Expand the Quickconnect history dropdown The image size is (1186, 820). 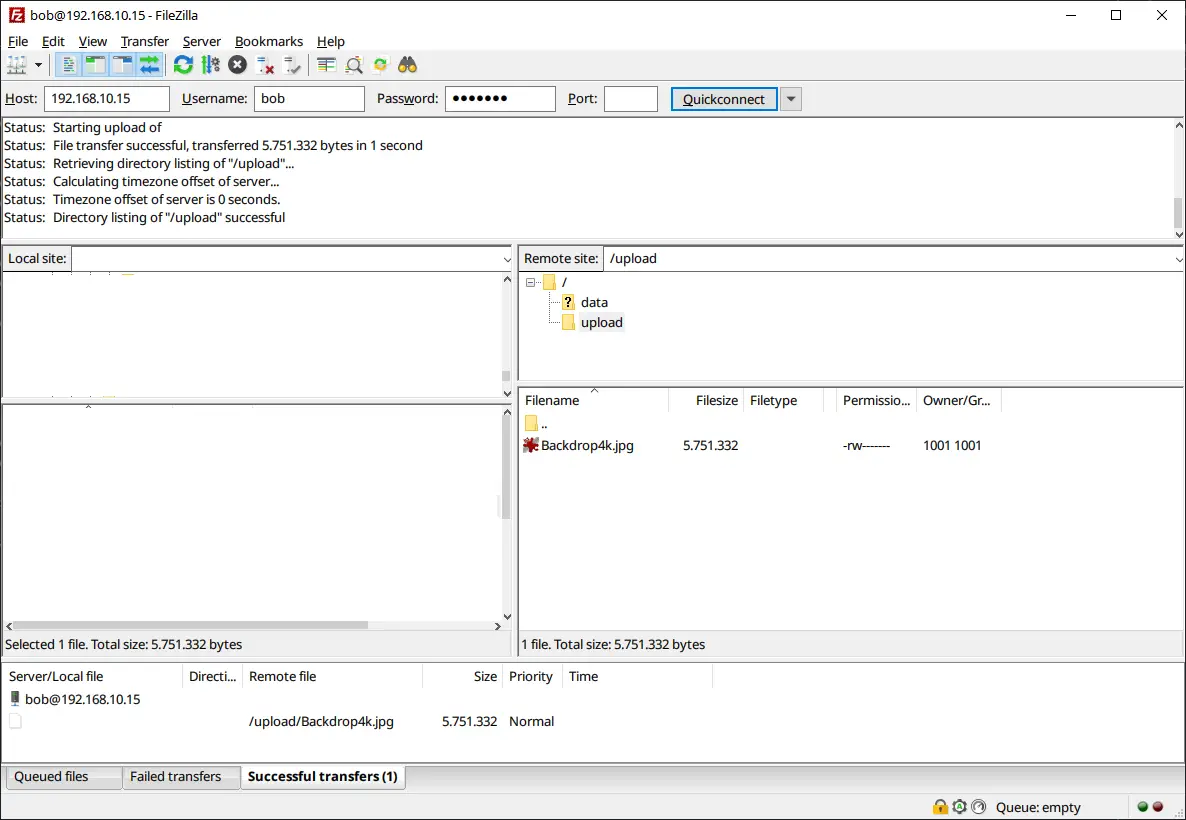coord(791,98)
